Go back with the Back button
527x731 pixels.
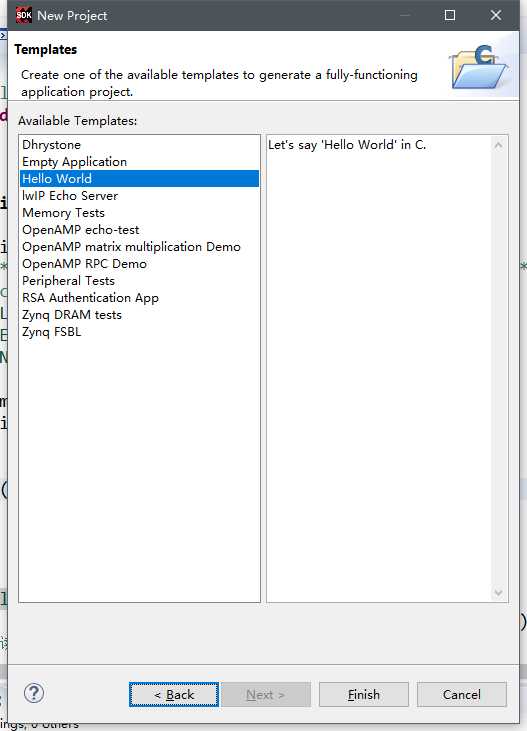pos(173,695)
